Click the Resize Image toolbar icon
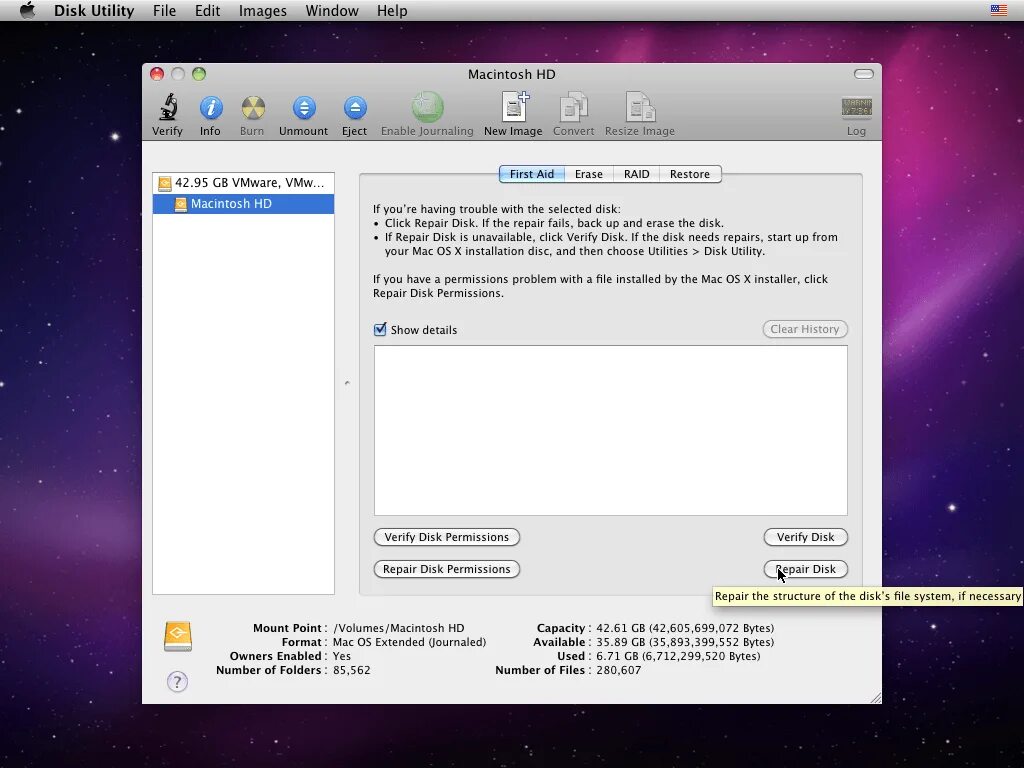Image resolution: width=1024 pixels, height=768 pixels. (x=640, y=107)
